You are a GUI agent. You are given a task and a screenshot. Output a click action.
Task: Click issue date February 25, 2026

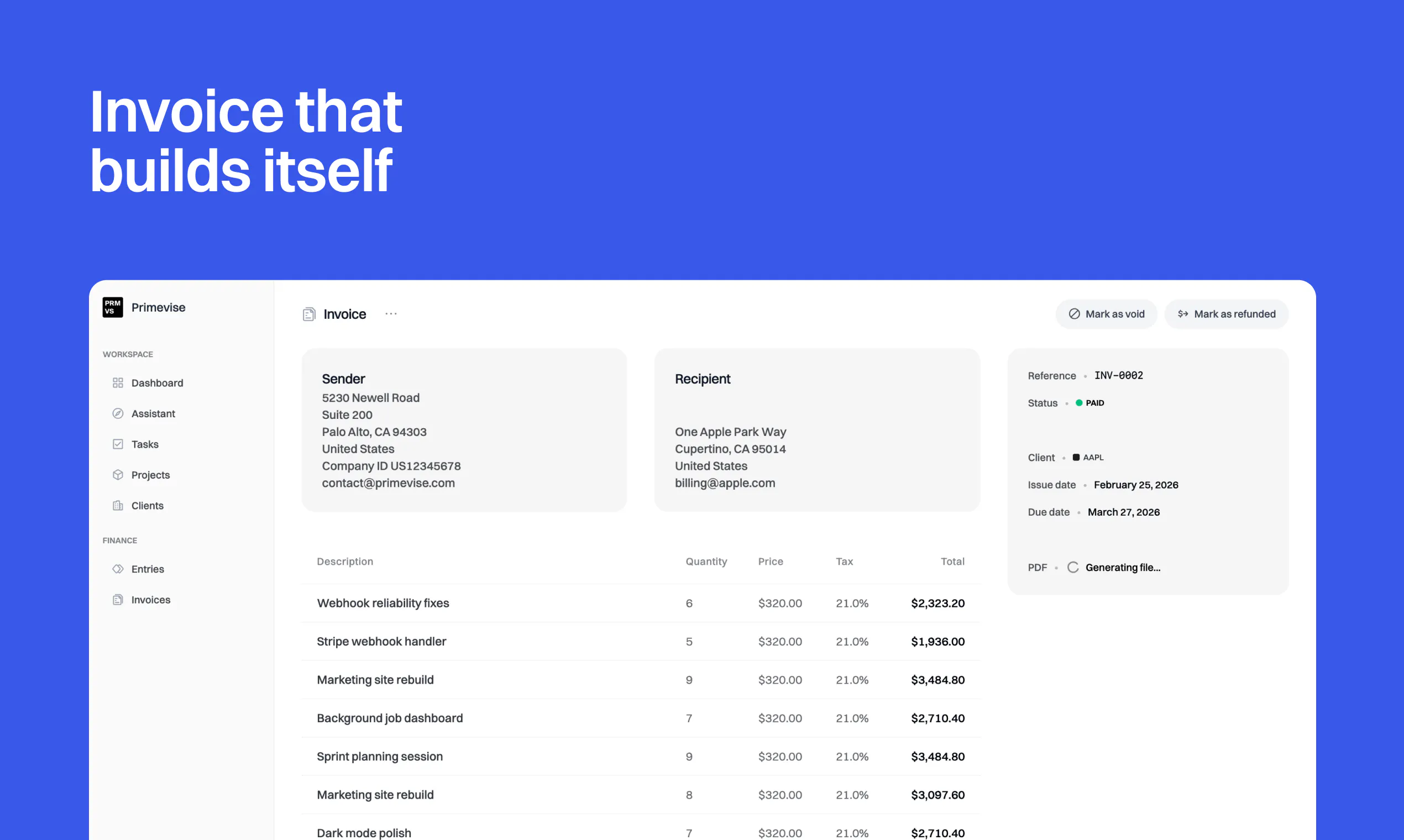click(1136, 485)
